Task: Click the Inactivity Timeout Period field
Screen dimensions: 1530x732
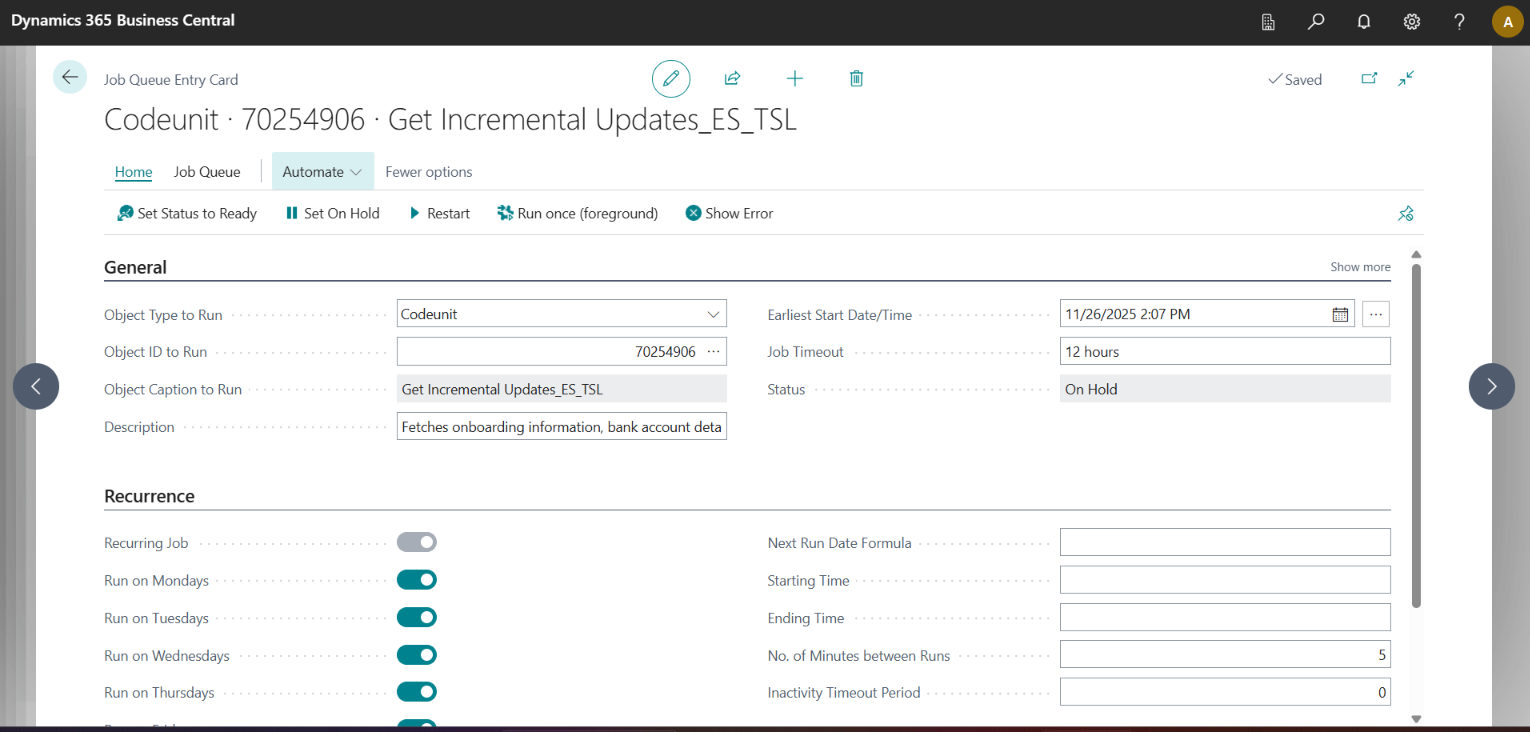Action: pos(1225,692)
